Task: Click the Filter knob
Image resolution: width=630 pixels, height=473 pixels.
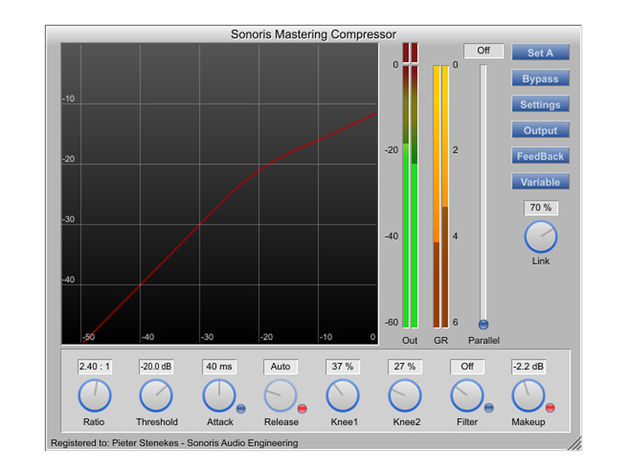Action: 467,395
